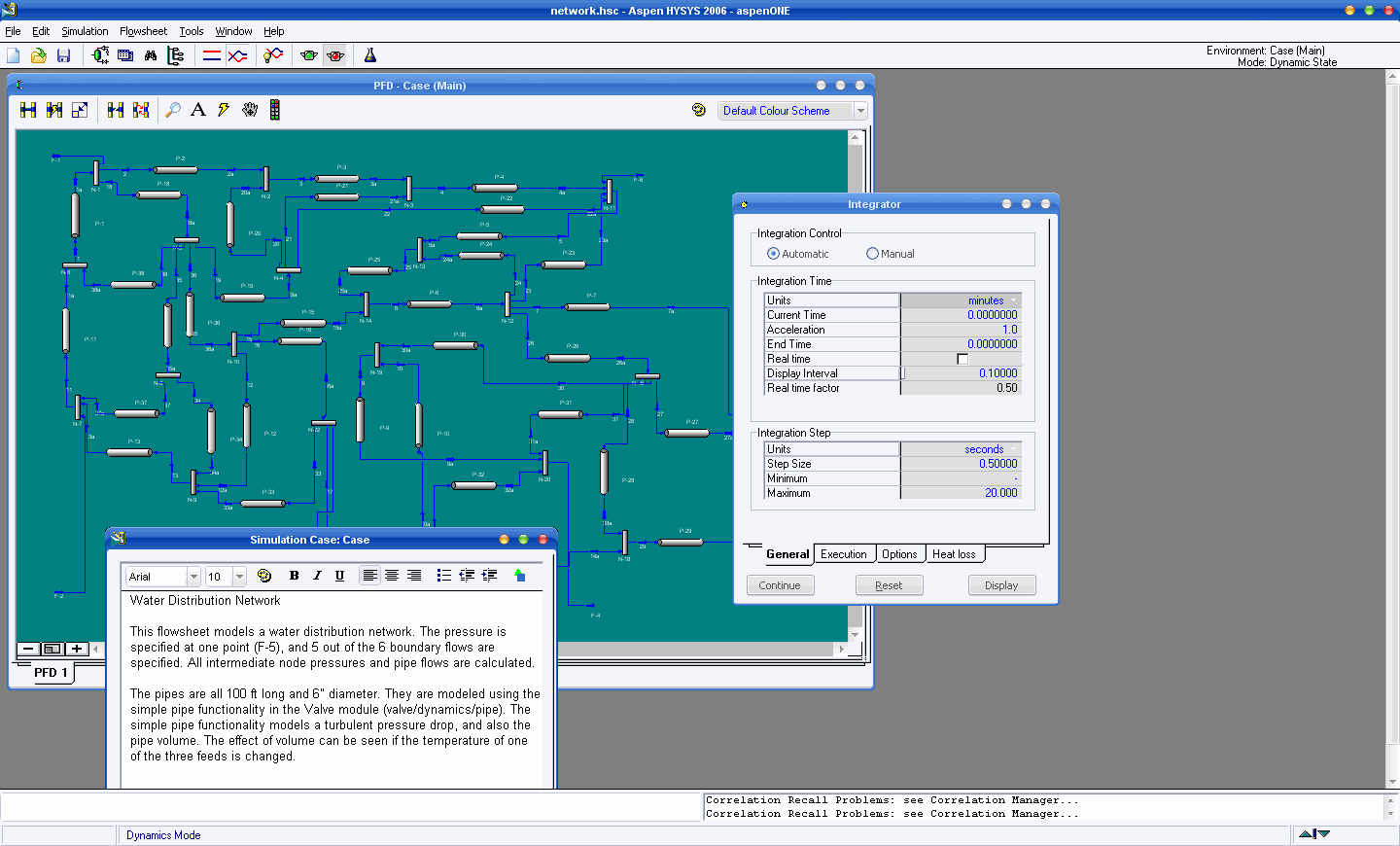
Task: Select Attach mode icon in PFD toolbar
Action: (x=28, y=110)
